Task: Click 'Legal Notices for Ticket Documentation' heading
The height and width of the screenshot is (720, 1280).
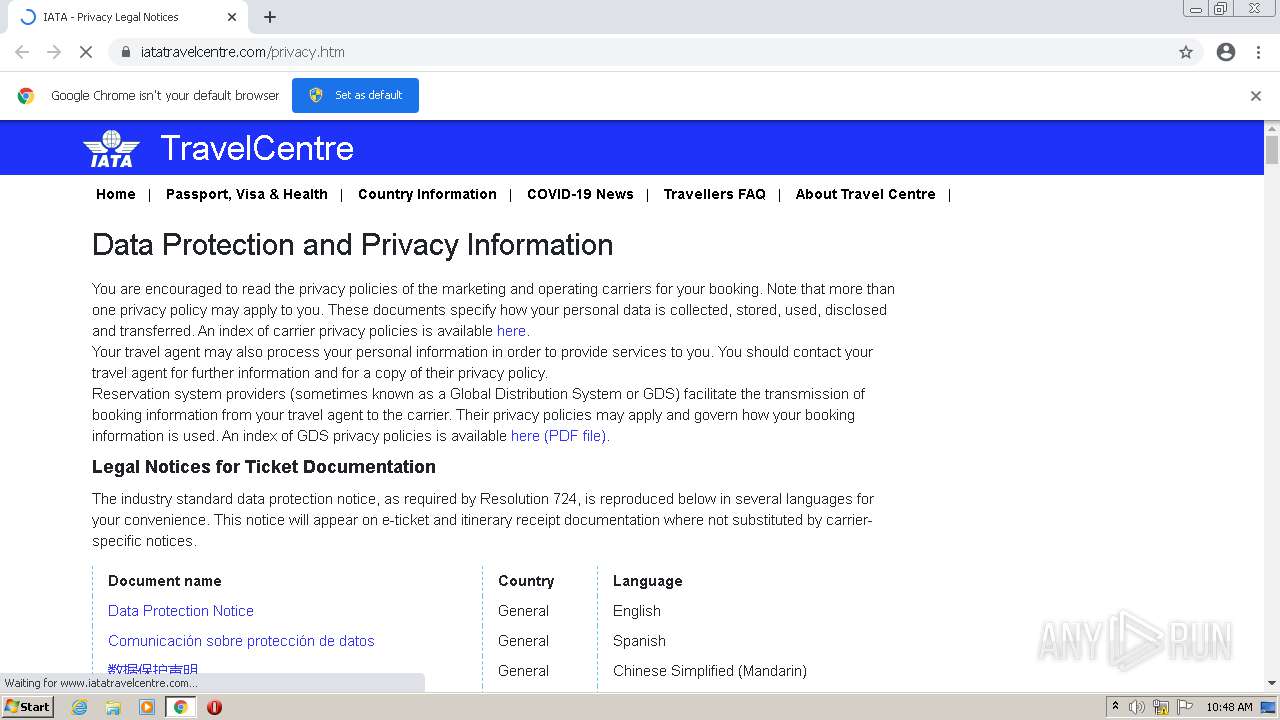Action: (264, 467)
